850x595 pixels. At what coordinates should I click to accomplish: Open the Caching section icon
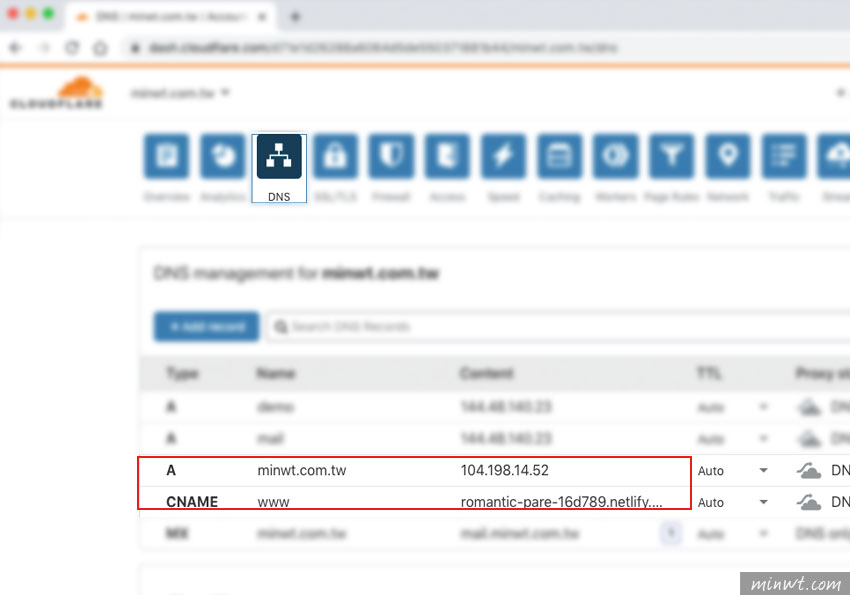(x=560, y=157)
